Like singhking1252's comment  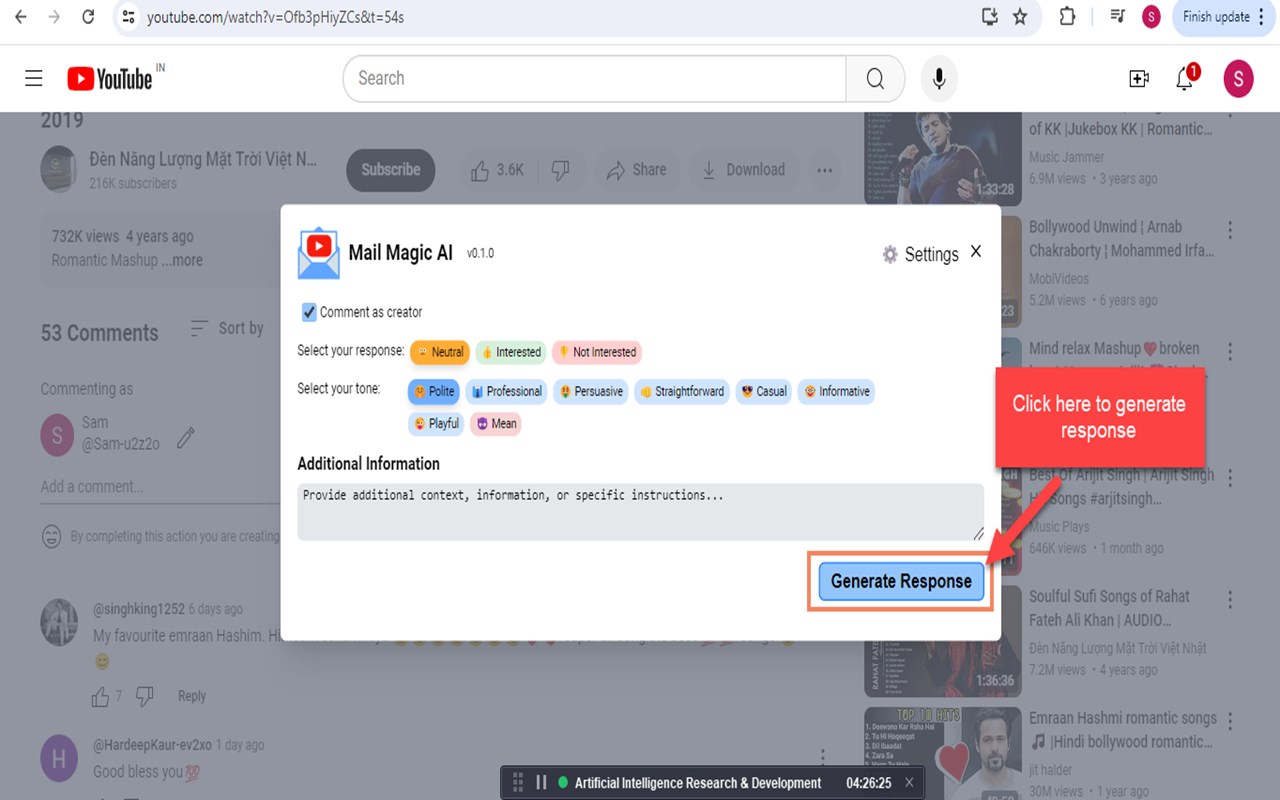point(100,697)
